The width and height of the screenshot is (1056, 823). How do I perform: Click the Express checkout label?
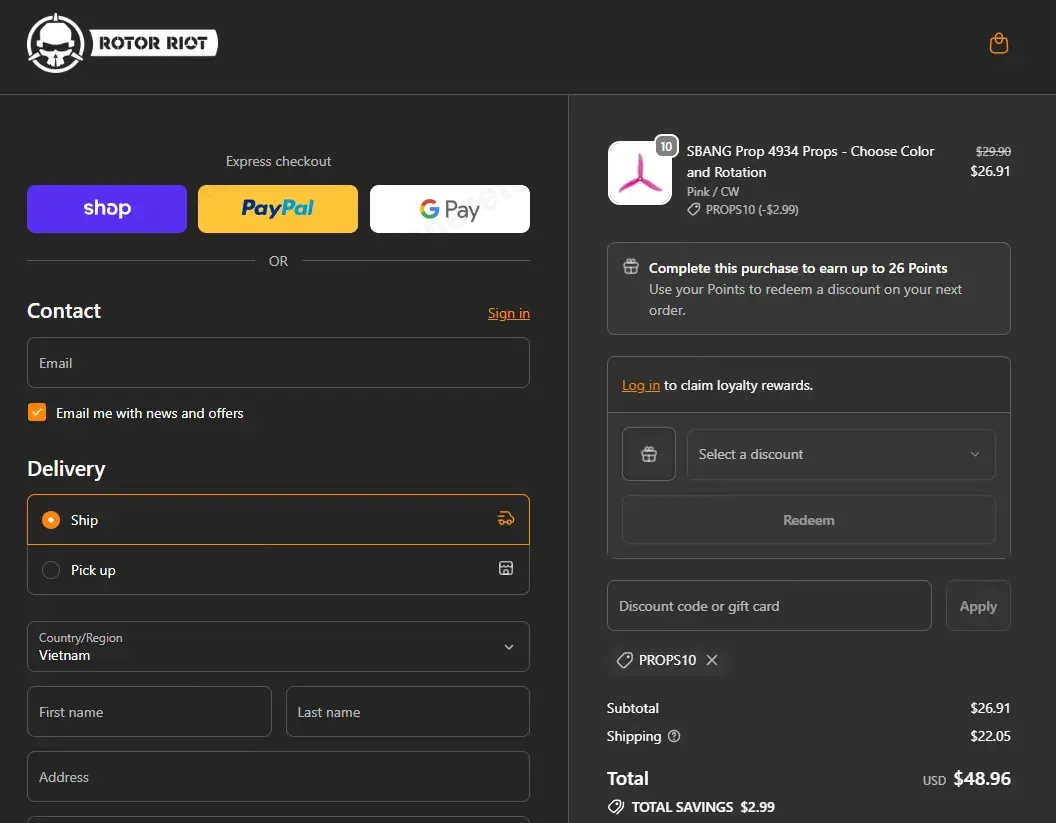click(278, 162)
